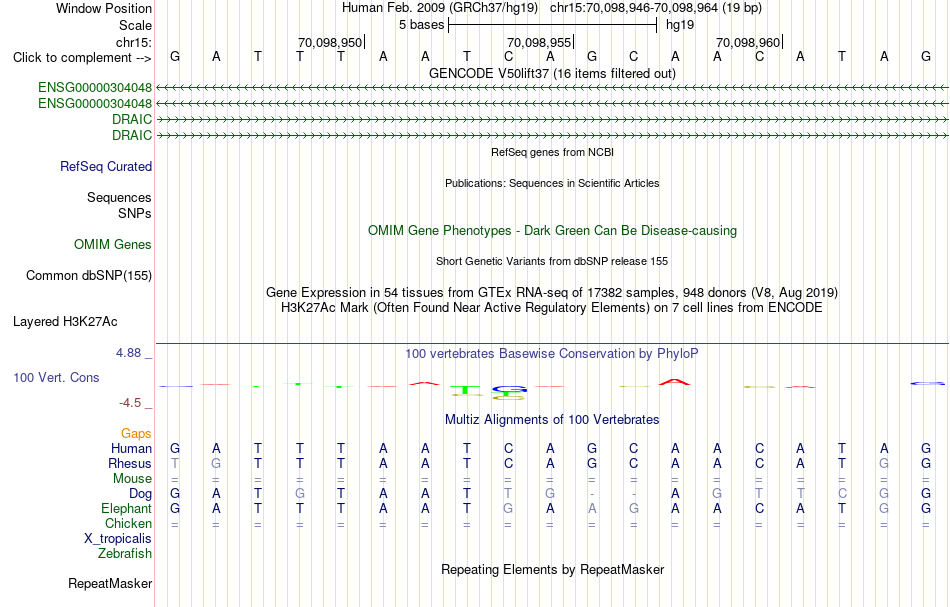The height and width of the screenshot is (607, 950).
Task: Click 'Repeating Elements by RepeatMasker' title
Action: click(552, 570)
